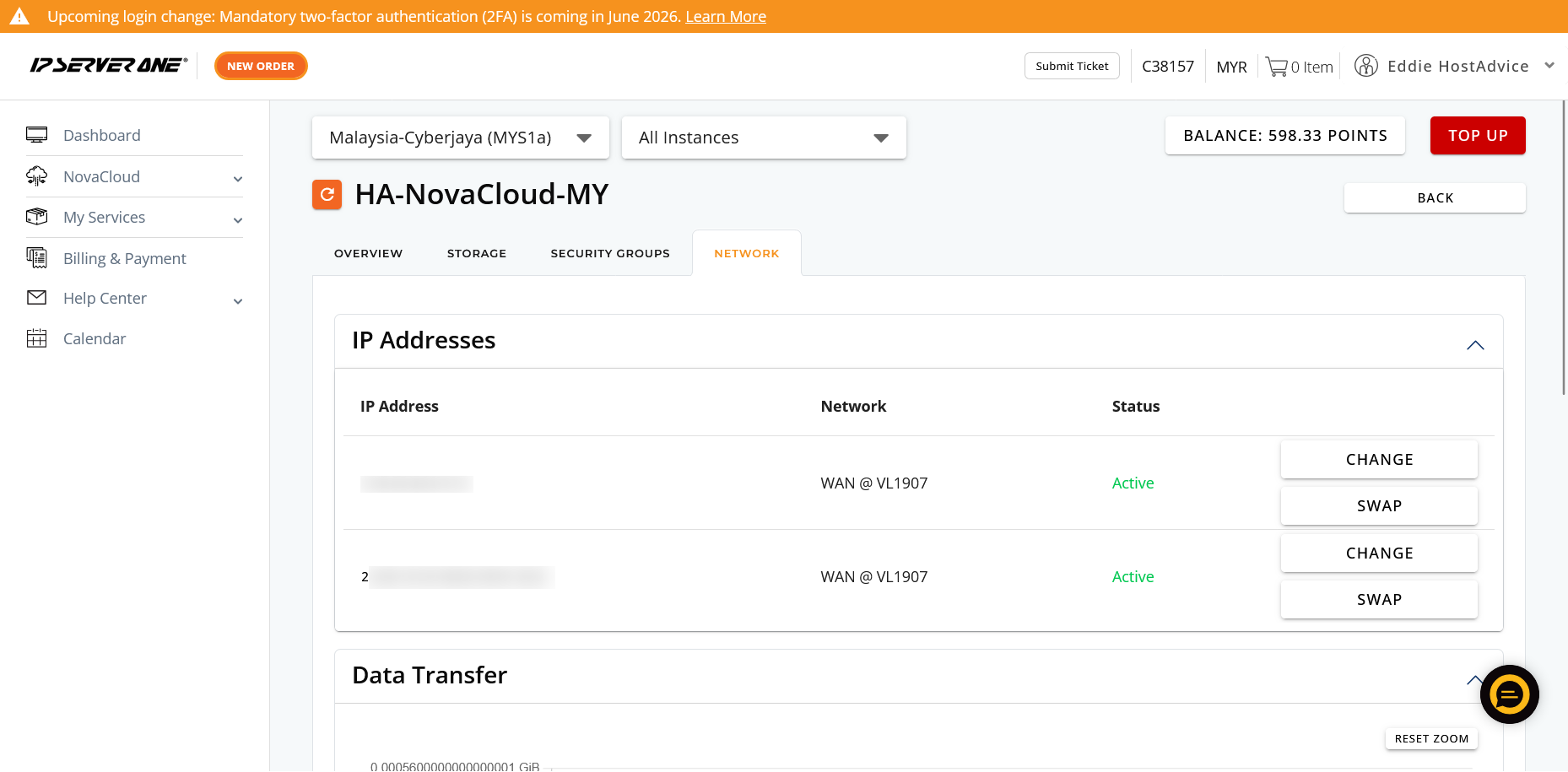Viewport: 1568px width, 772px height.
Task: Click the New Order button
Action: [261, 66]
